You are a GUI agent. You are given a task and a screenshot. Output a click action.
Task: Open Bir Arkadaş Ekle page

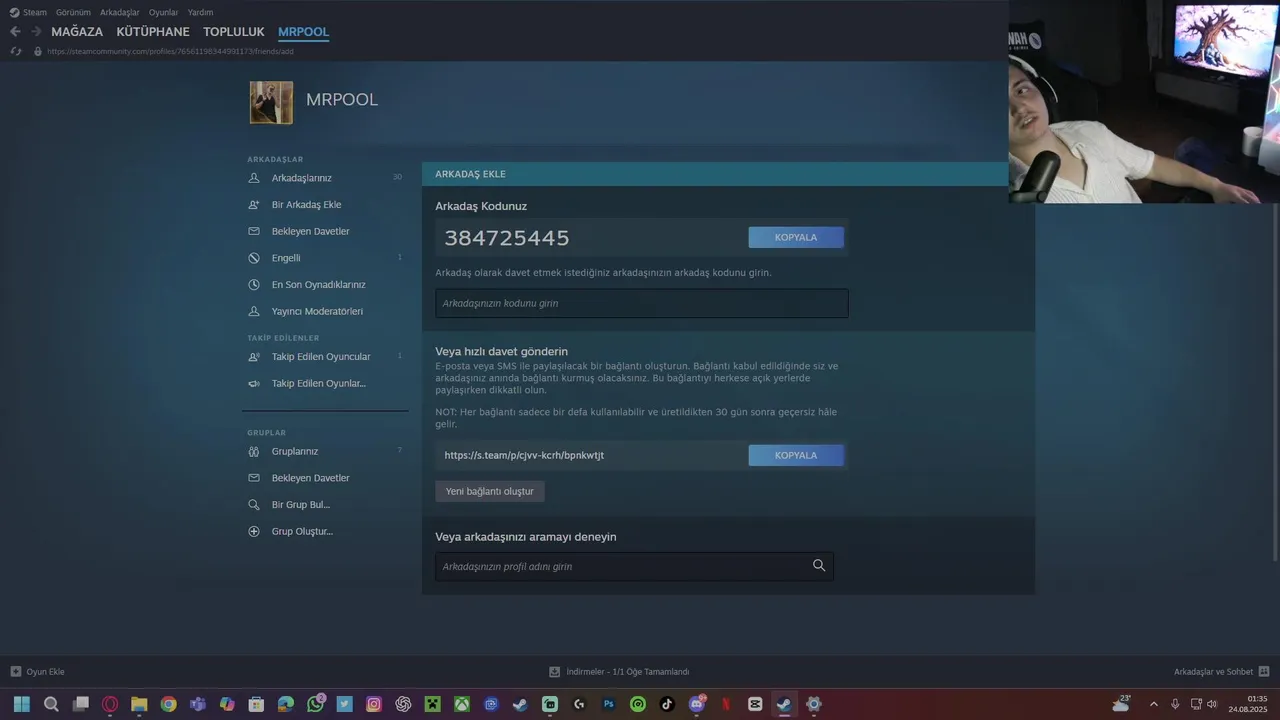(307, 205)
